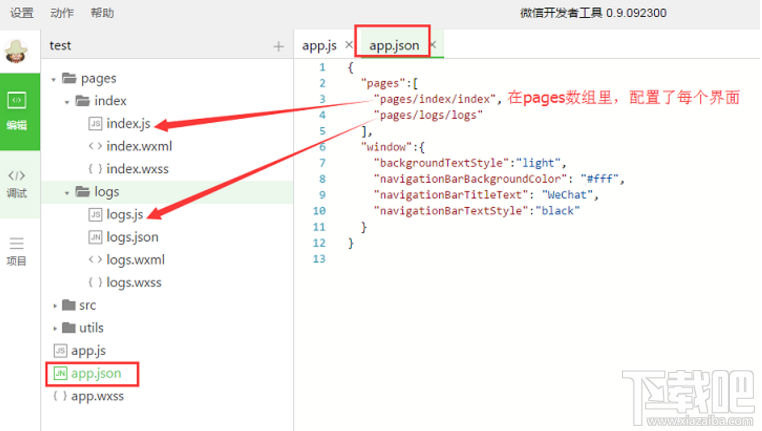The width and height of the screenshot is (762, 431).
Task: Switch to the app.js tab
Action: pyautogui.click(x=319, y=46)
